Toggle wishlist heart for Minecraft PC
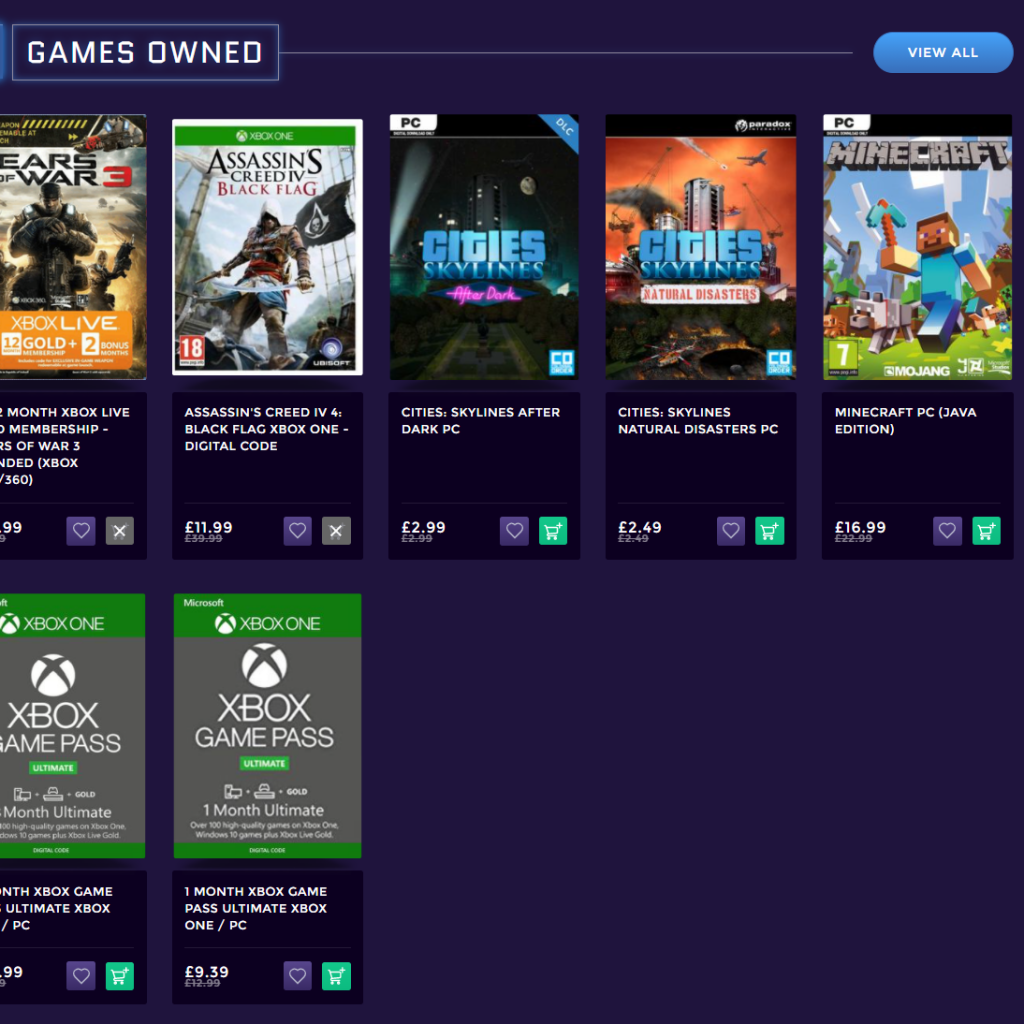 coord(947,531)
